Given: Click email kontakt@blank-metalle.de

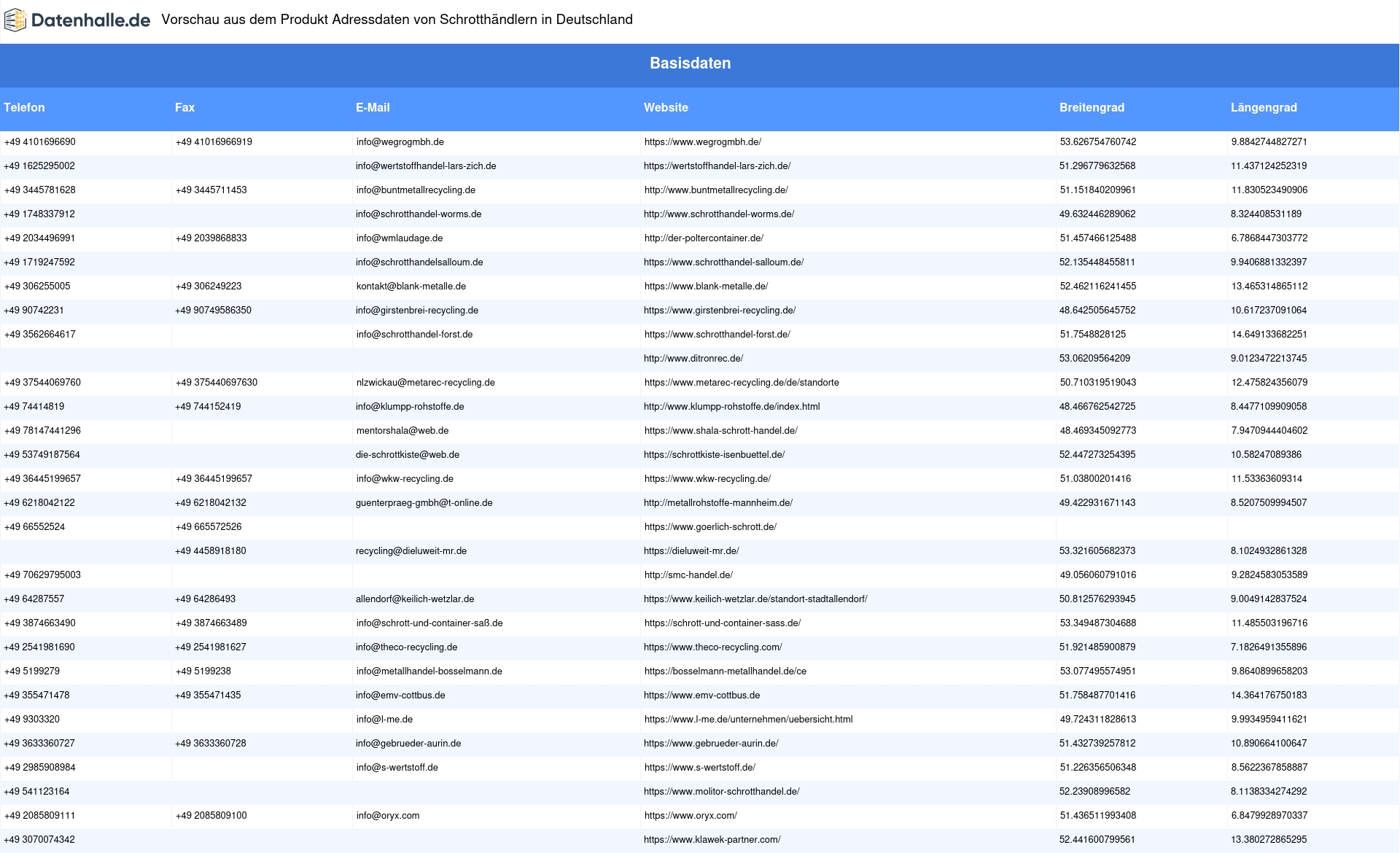Looking at the screenshot, I should coord(411,287).
